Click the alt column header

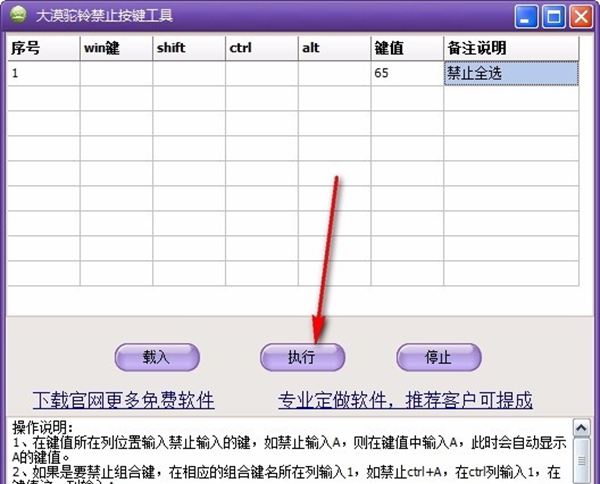tap(334, 48)
